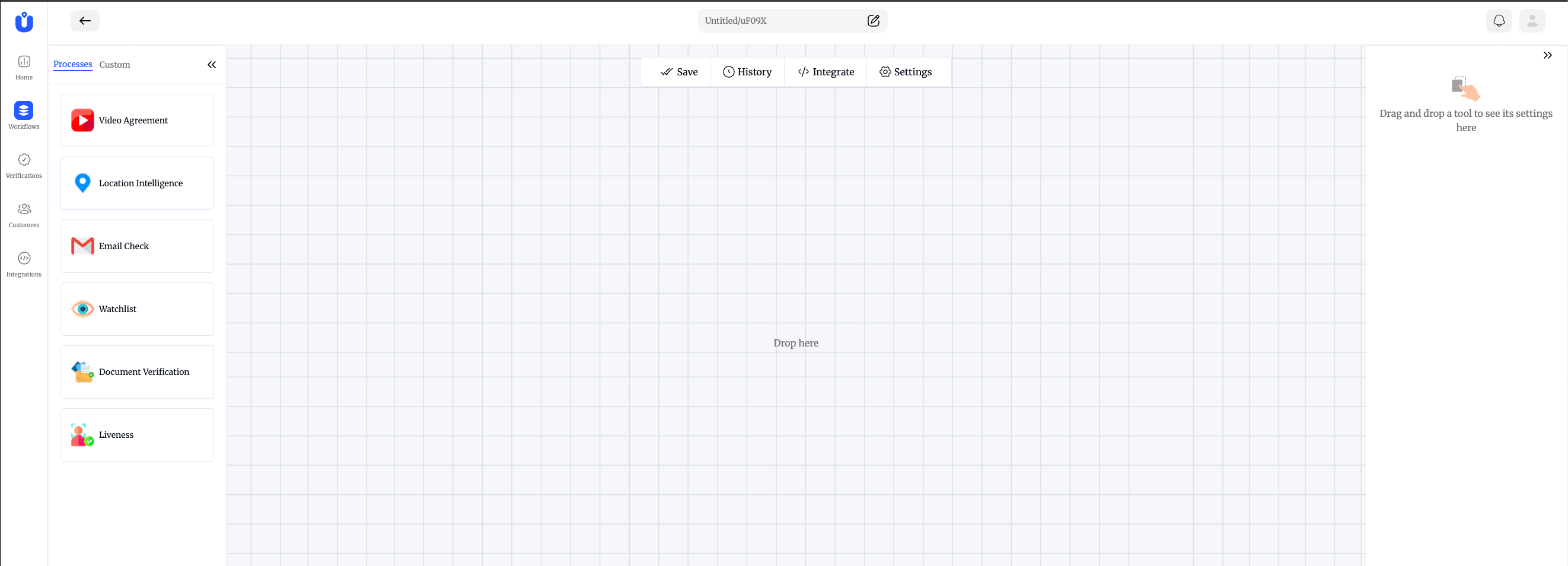Click the edit workflow name pencil icon
Image resolution: width=1568 pixels, height=566 pixels.
tap(873, 21)
